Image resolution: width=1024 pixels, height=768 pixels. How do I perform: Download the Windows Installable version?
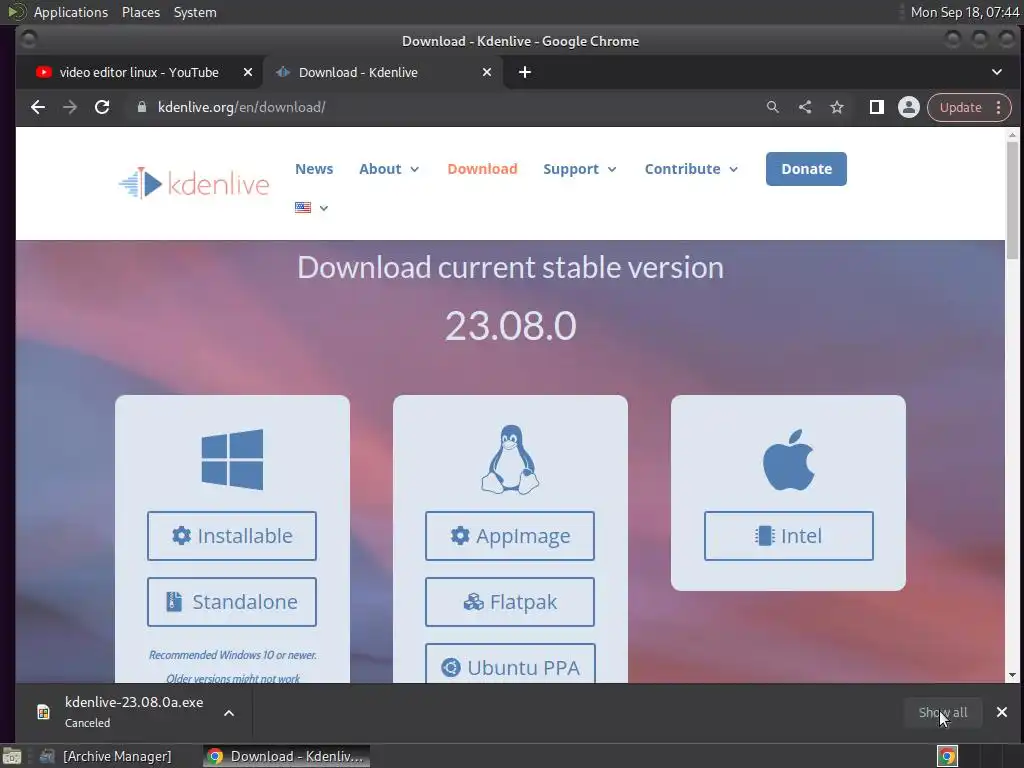click(x=232, y=536)
